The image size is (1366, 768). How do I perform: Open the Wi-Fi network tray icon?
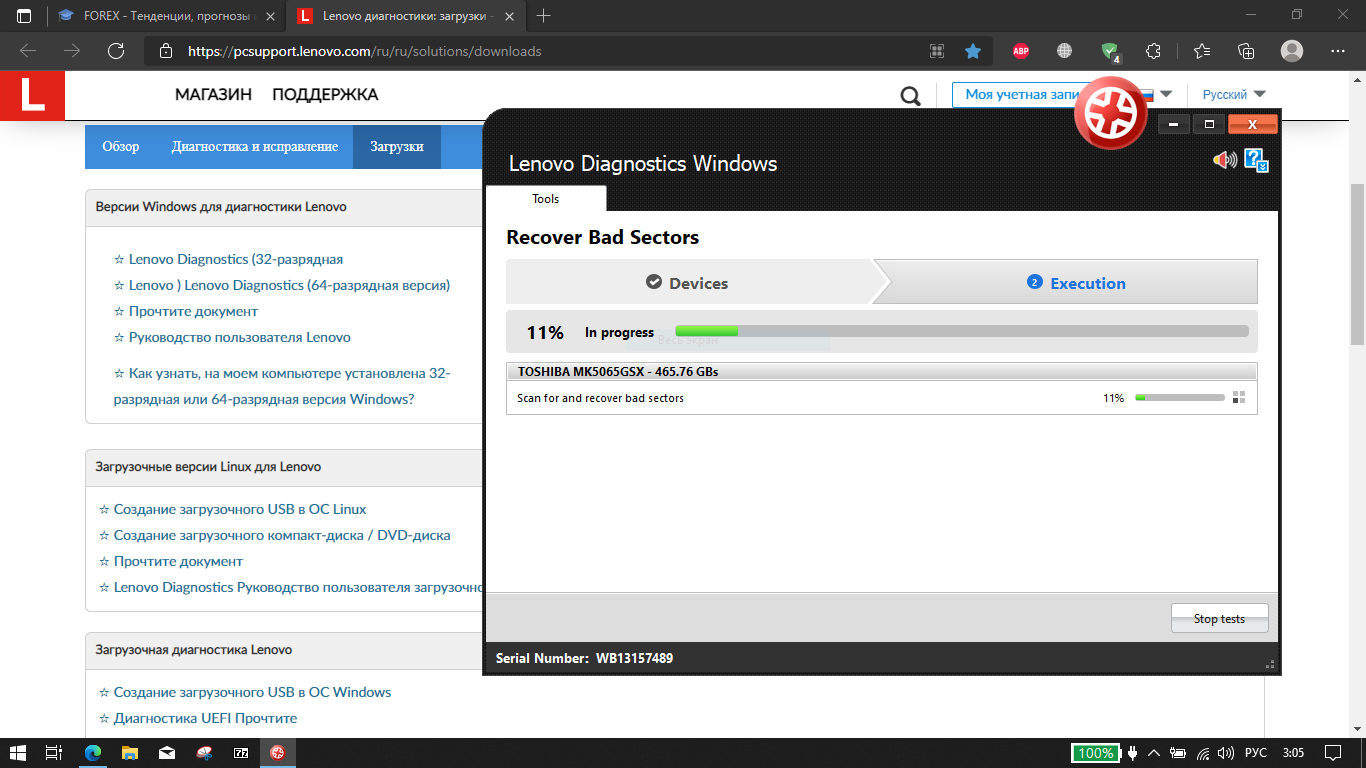[1203, 753]
